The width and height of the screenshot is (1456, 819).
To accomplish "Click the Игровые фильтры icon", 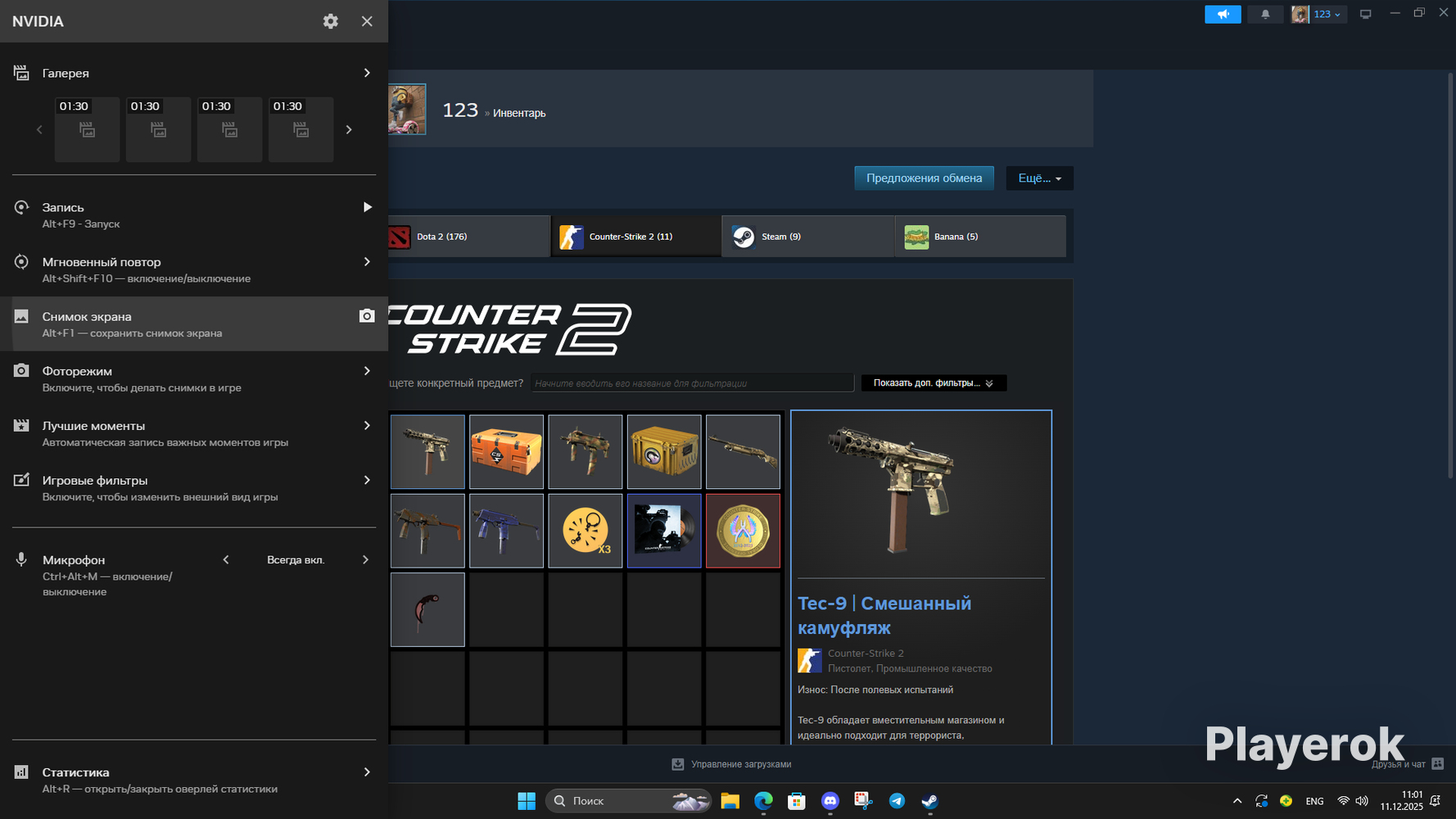I will pyautogui.click(x=21, y=480).
